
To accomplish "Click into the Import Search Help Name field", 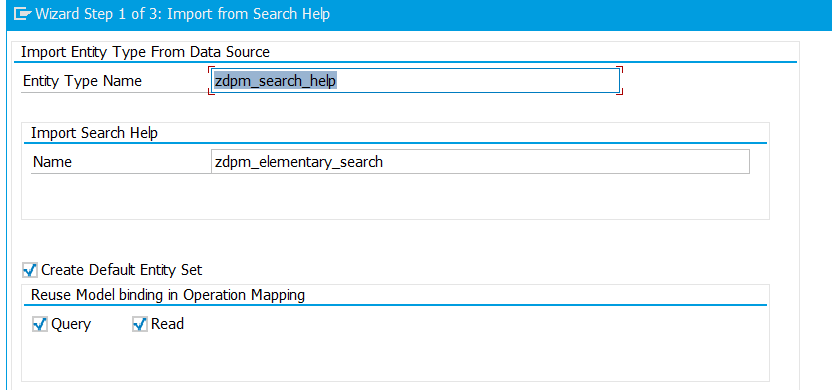I will tap(480, 161).
